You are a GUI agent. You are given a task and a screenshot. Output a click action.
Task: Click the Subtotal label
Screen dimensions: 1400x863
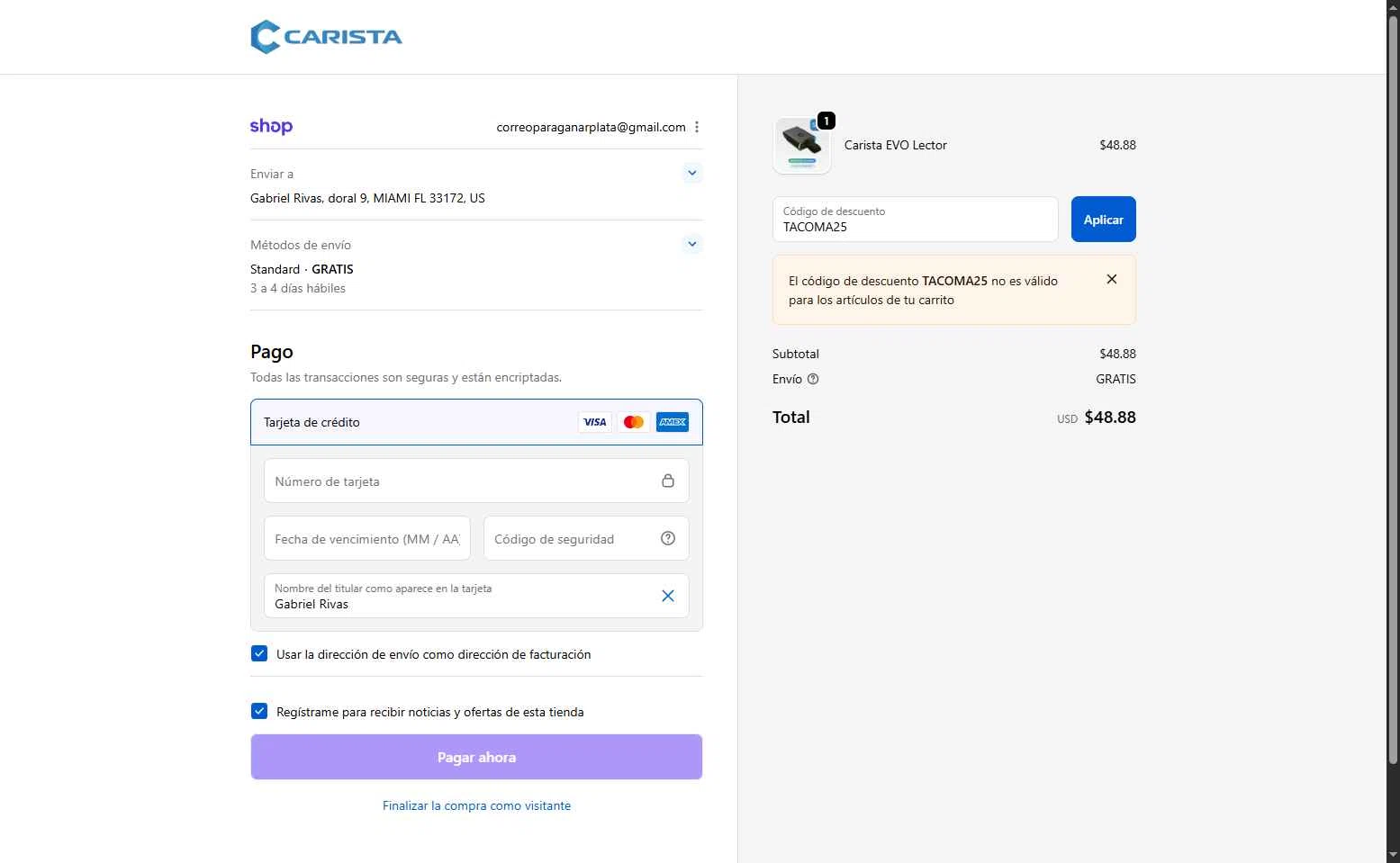coord(796,354)
